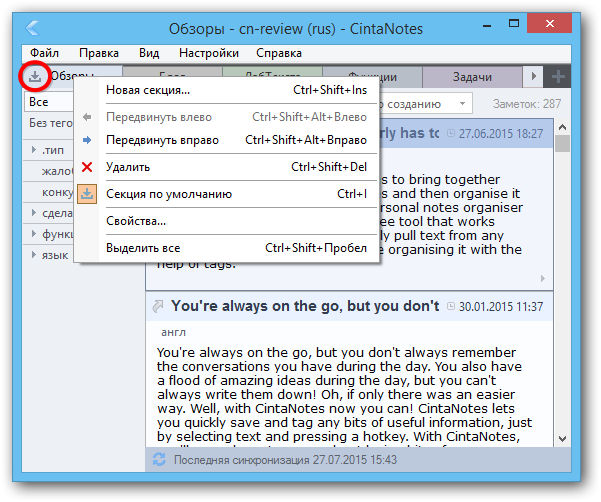Open the Настройки menu
Image resolution: width=601 pixels, height=502 pixels.
point(209,53)
